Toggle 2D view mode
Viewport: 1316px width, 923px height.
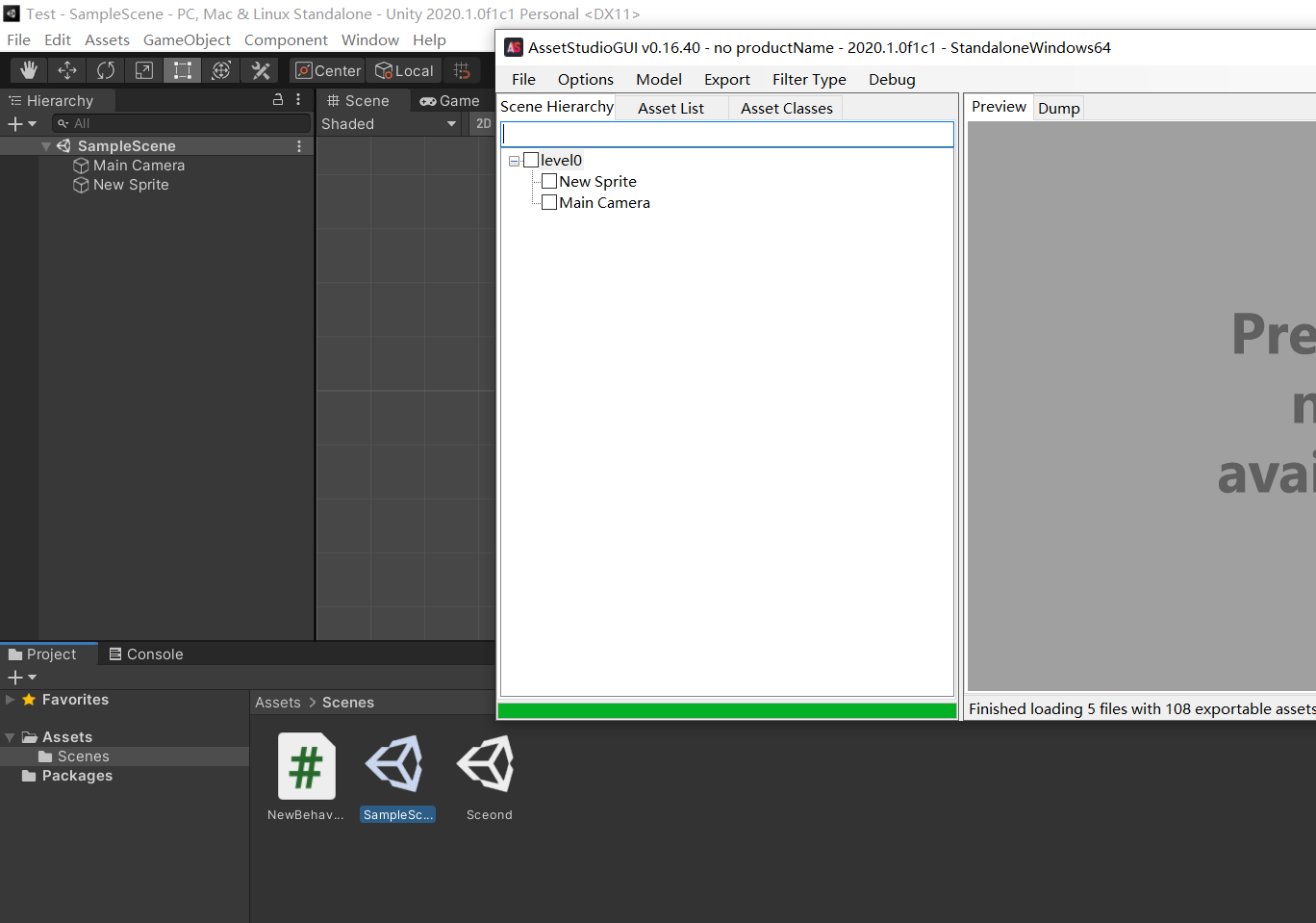(483, 123)
